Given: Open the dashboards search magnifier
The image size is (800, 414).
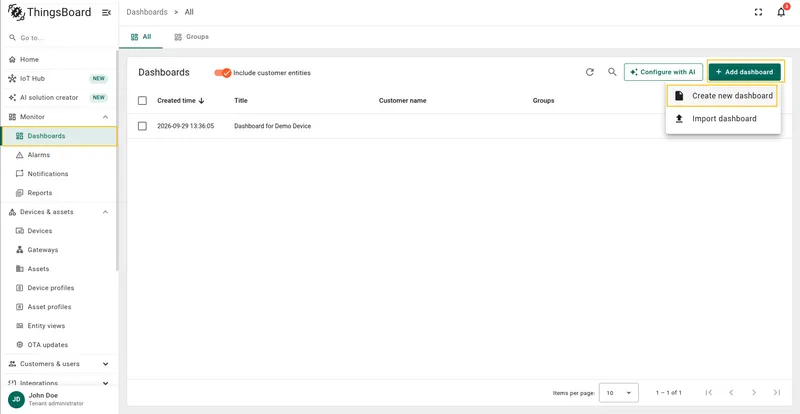Looking at the screenshot, I should 612,72.
